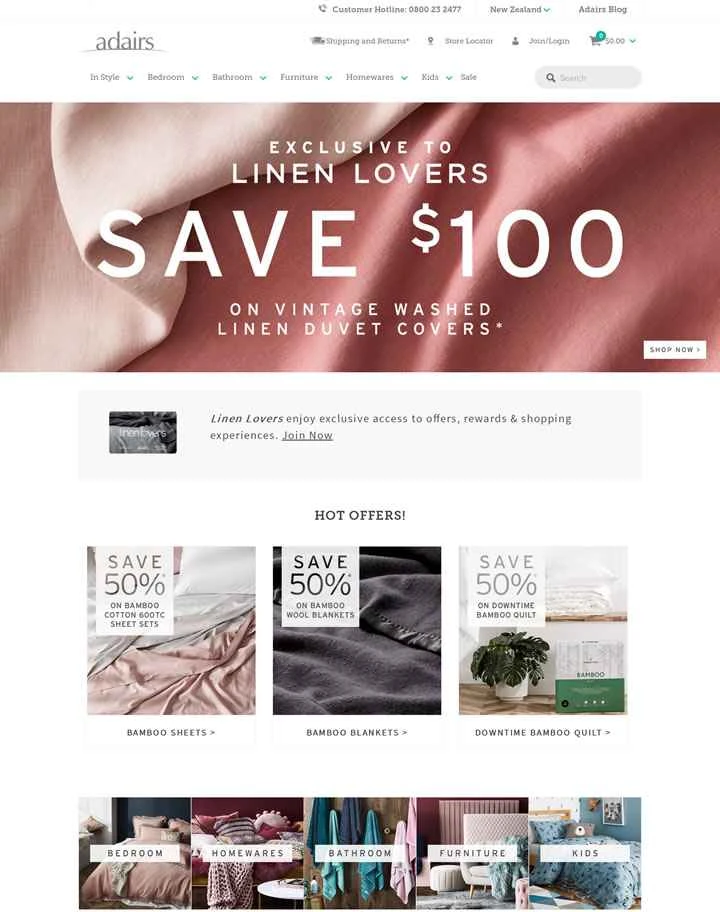
Task: Click the shopping cart icon
Action: [595, 41]
